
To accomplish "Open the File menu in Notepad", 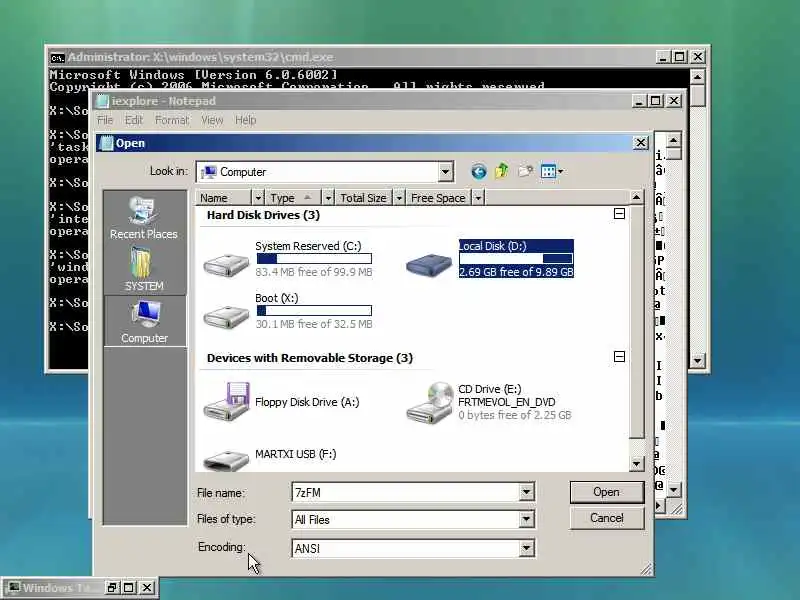I will coord(105,120).
